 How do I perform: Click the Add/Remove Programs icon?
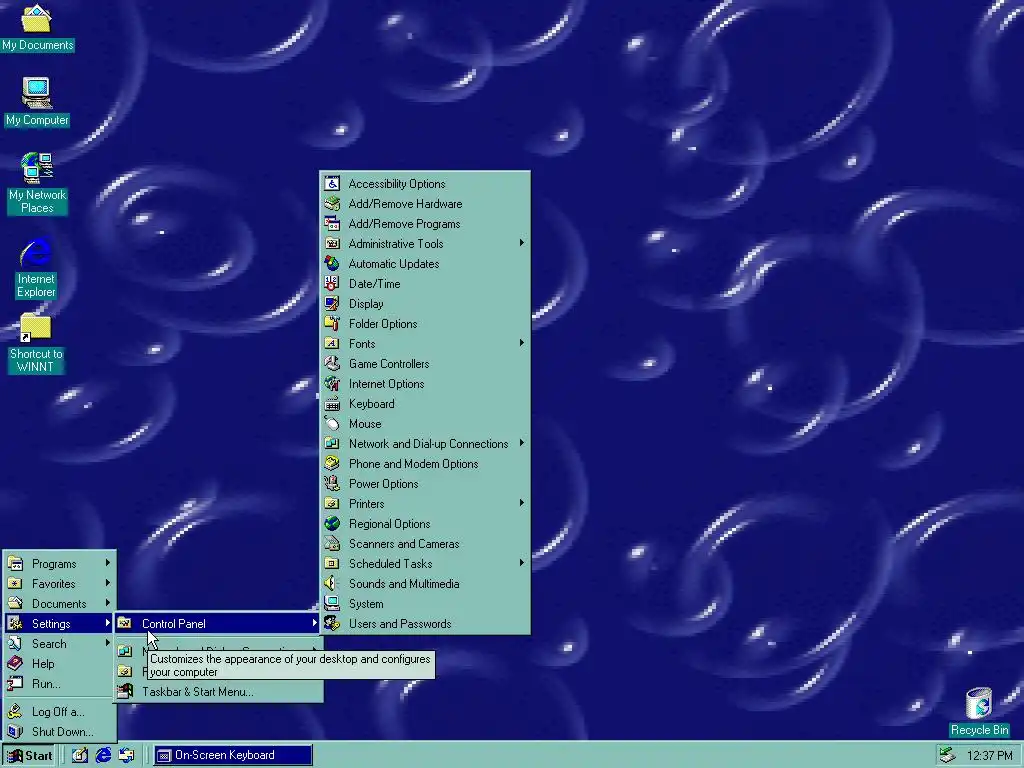(332, 223)
